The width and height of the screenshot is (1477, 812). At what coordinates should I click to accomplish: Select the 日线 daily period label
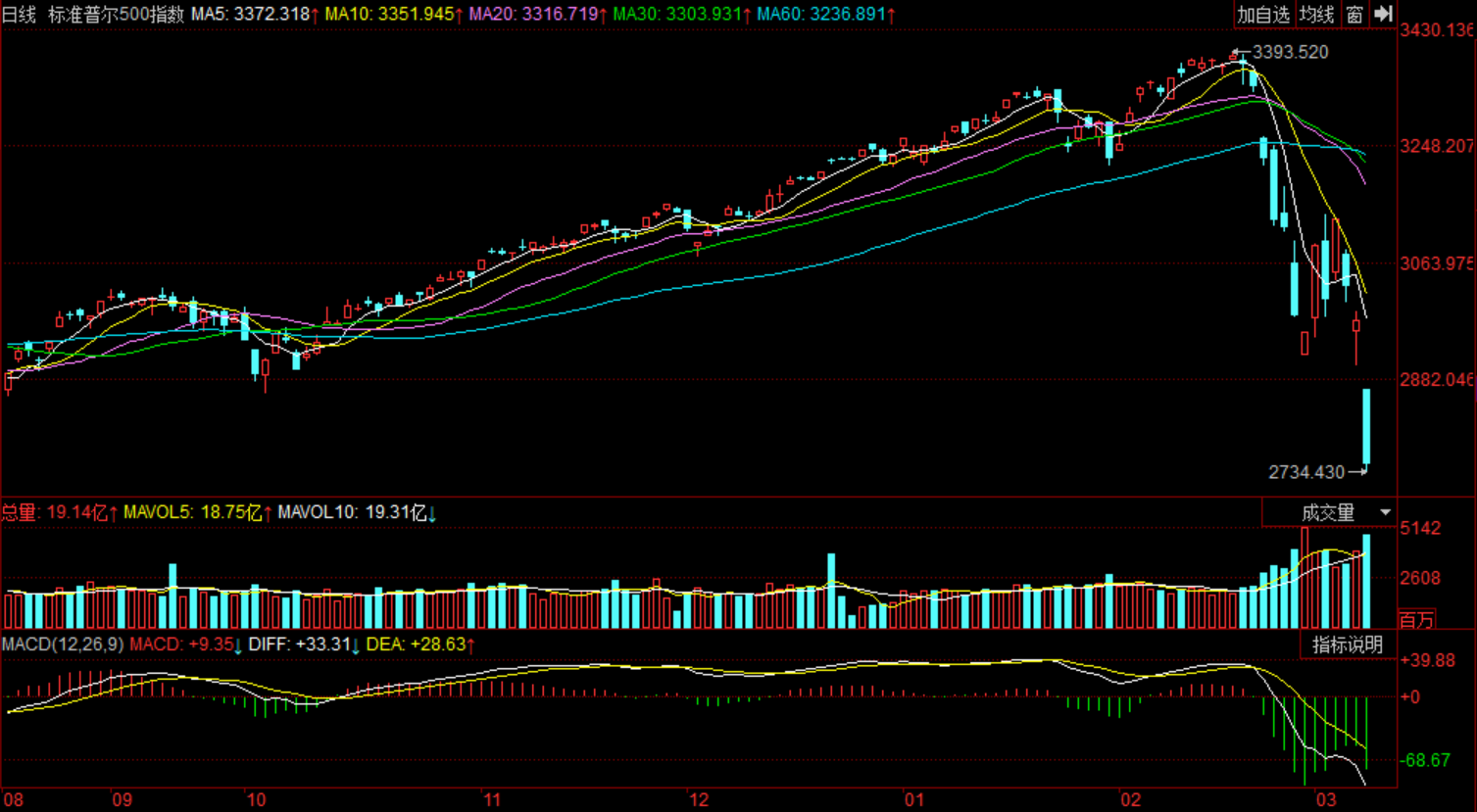pos(20,15)
